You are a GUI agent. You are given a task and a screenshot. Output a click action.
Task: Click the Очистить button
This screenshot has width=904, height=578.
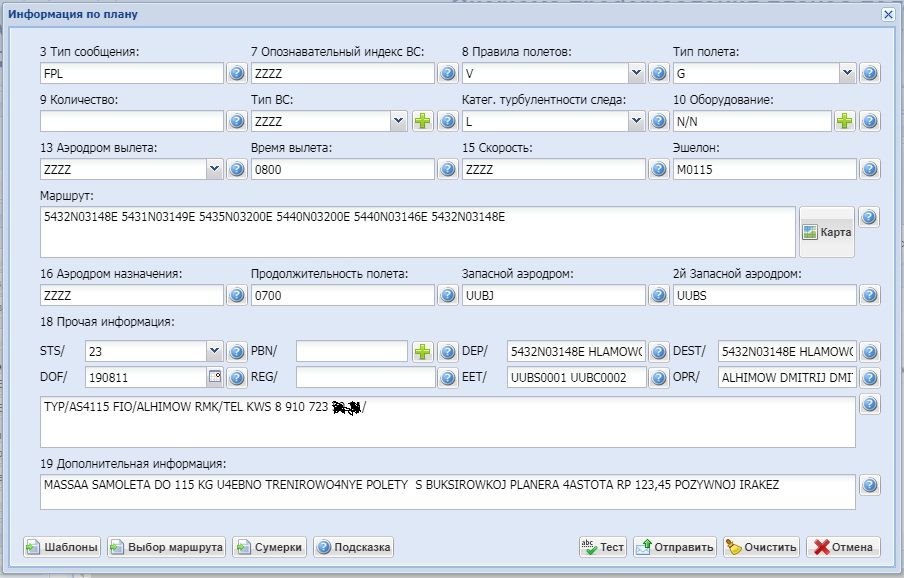pyautogui.click(x=762, y=547)
